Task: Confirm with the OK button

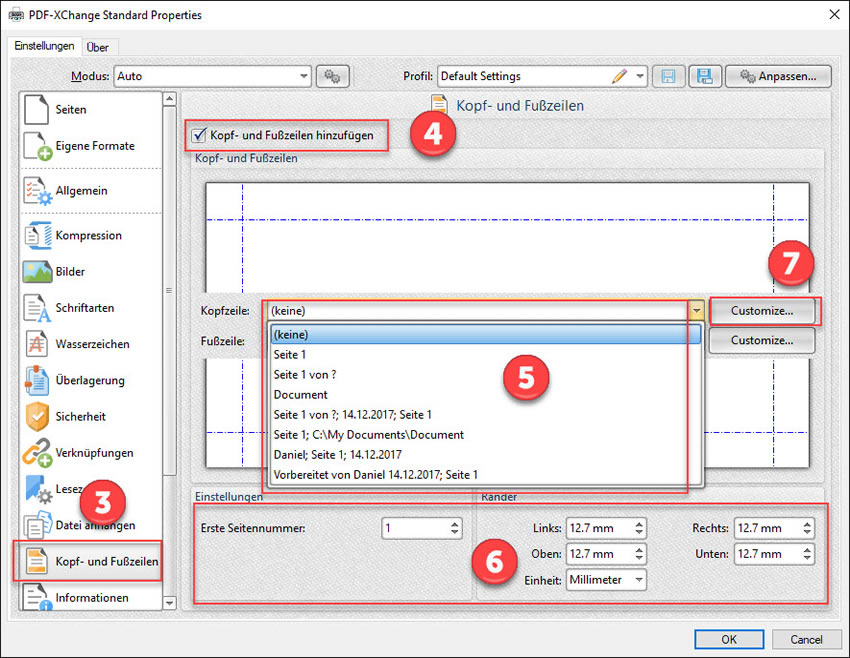Action: [729, 640]
